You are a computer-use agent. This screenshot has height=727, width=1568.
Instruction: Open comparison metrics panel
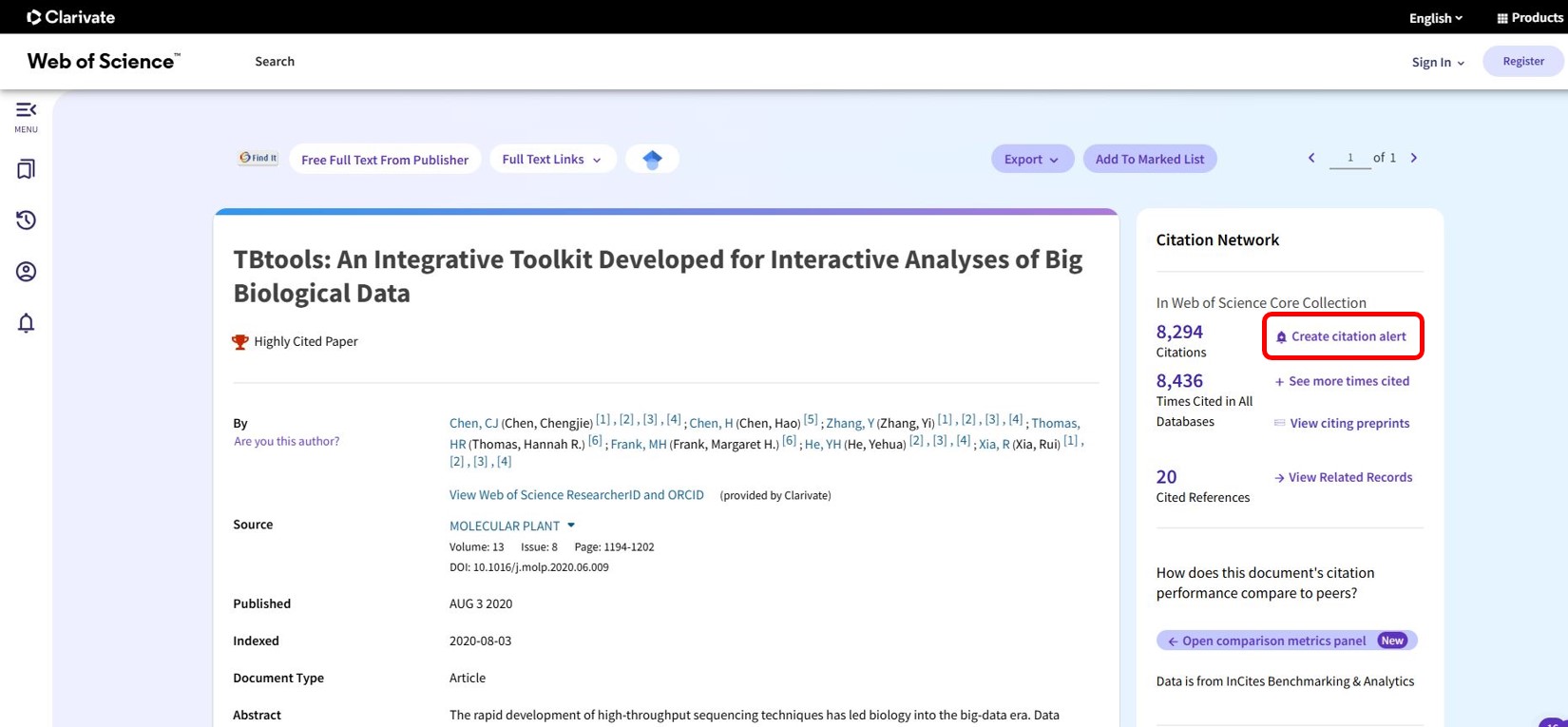1273,641
